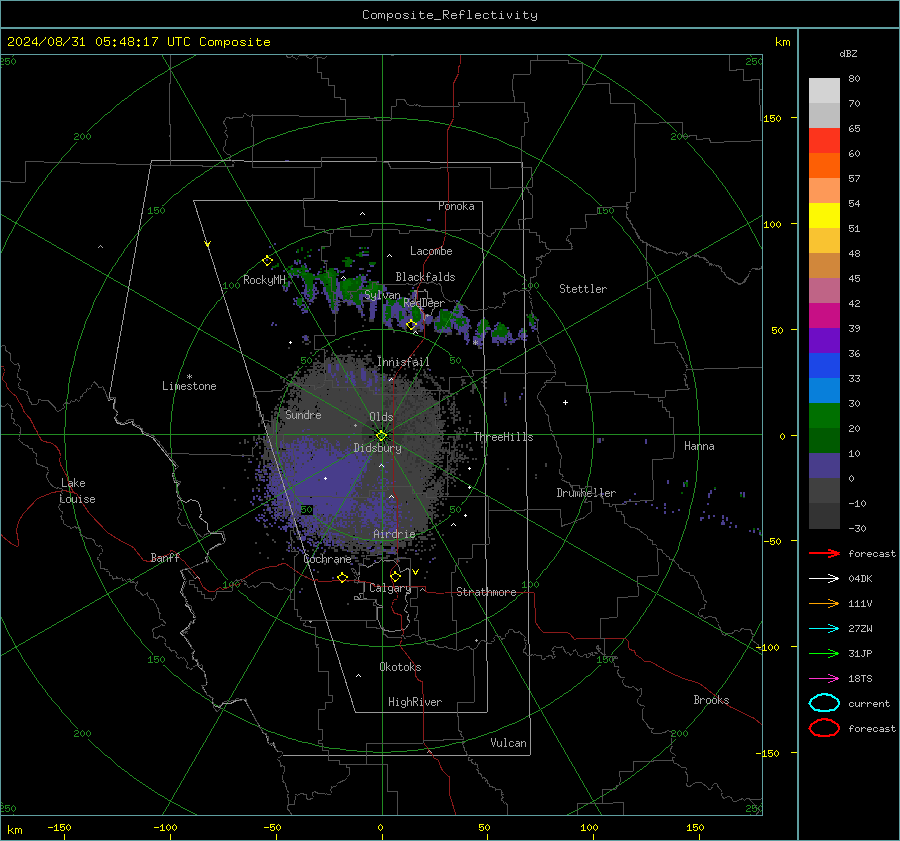Click the Airdrie city label
This screenshot has width=900, height=841.
point(394,534)
